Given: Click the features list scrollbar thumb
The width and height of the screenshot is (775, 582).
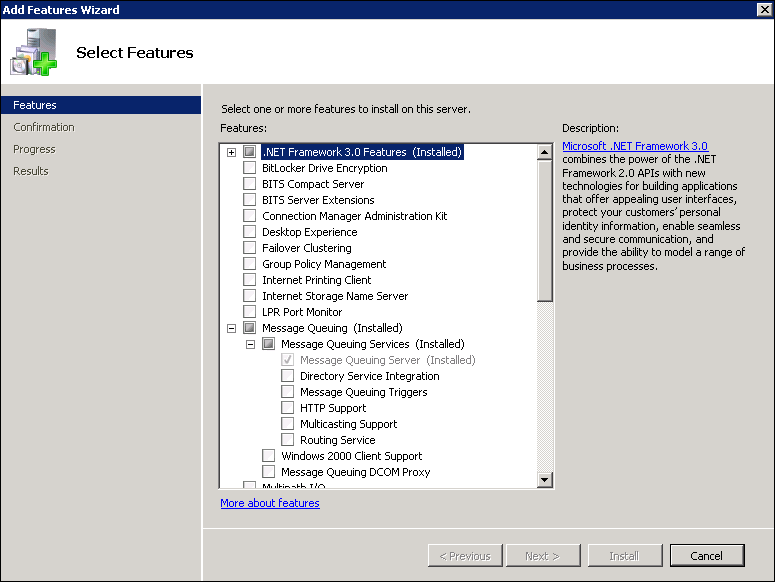Looking at the screenshot, I should click(545, 230).
